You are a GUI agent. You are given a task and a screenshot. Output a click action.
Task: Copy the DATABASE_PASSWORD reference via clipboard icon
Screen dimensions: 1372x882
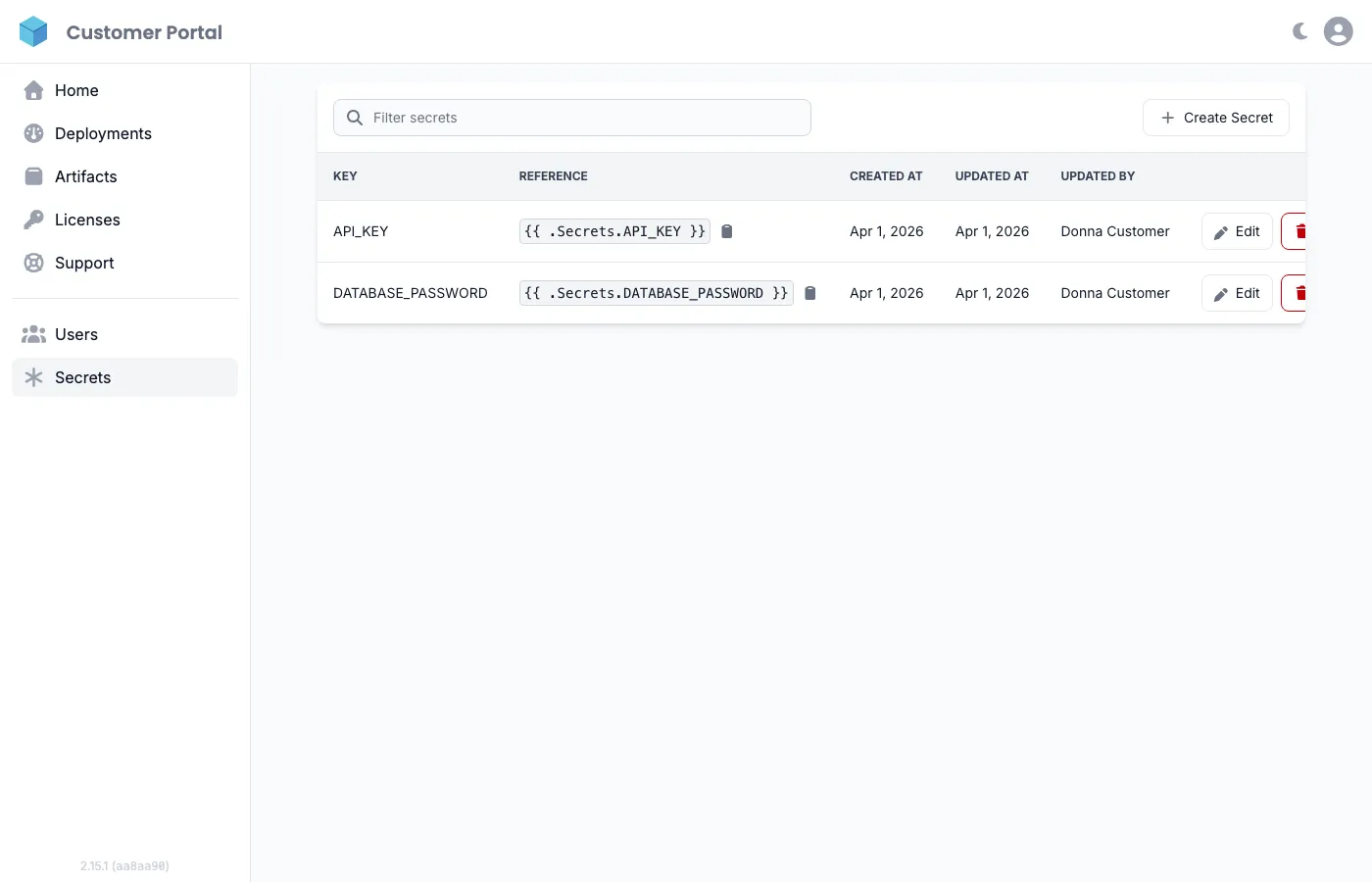coord(810,292)
